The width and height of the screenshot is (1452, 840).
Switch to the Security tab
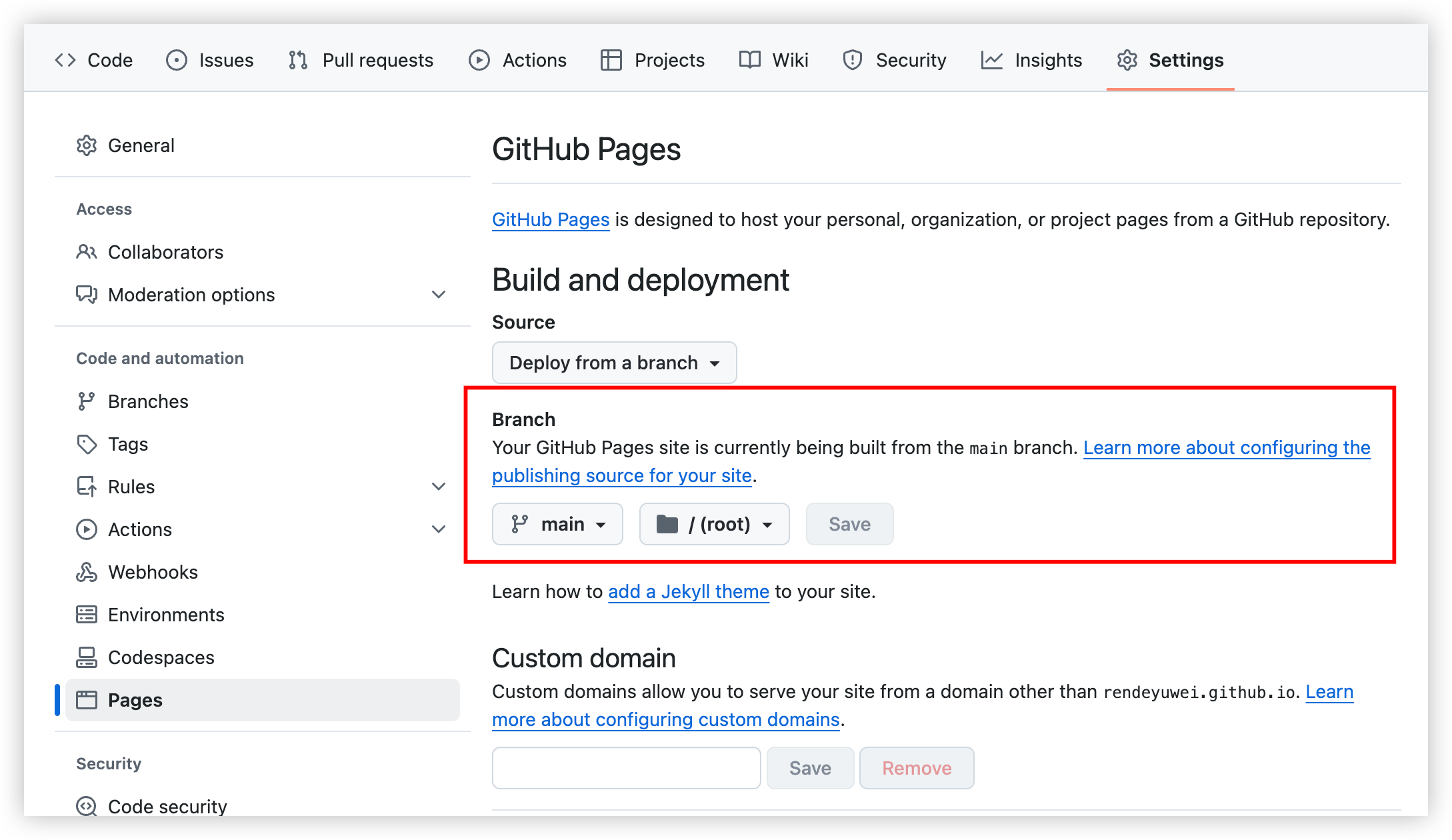coord(895,60)
